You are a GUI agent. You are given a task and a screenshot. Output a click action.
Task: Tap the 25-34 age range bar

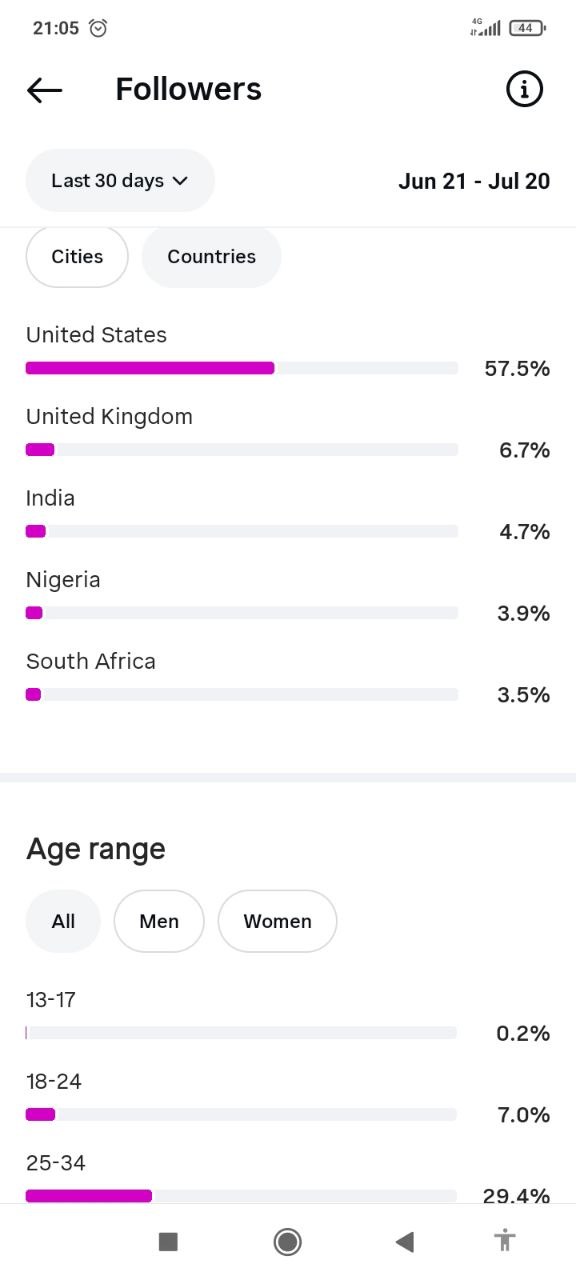tap(241, 1196)
